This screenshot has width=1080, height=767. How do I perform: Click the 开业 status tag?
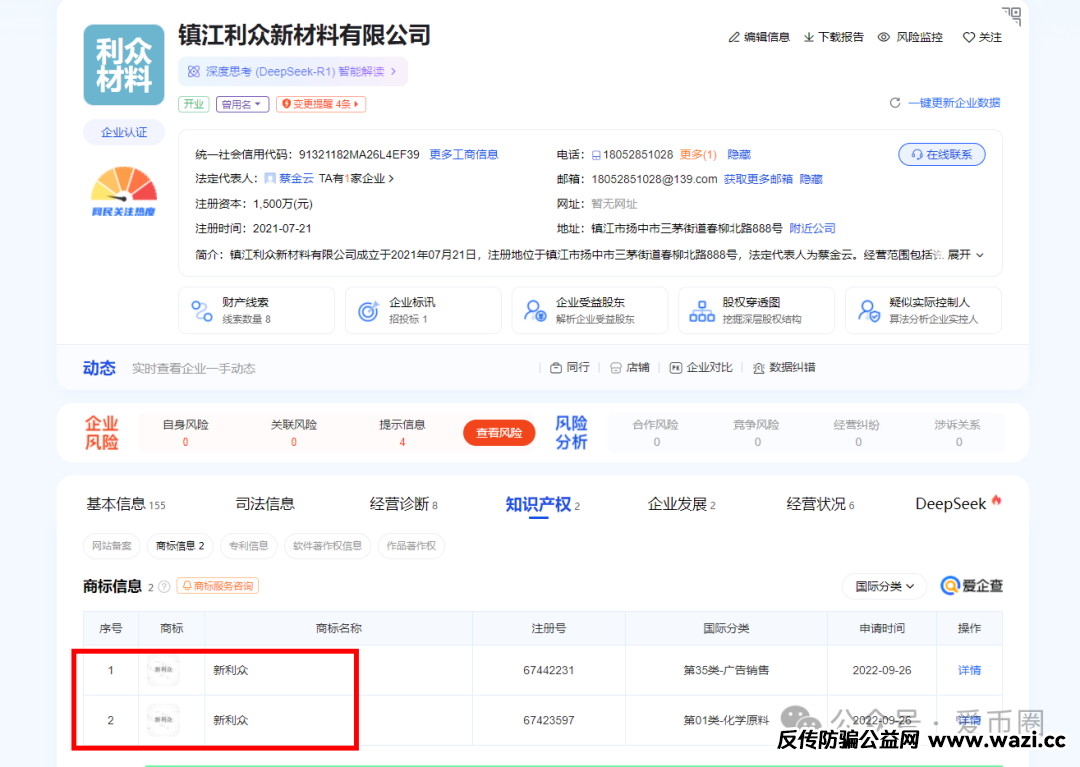(x=194, y=104)
